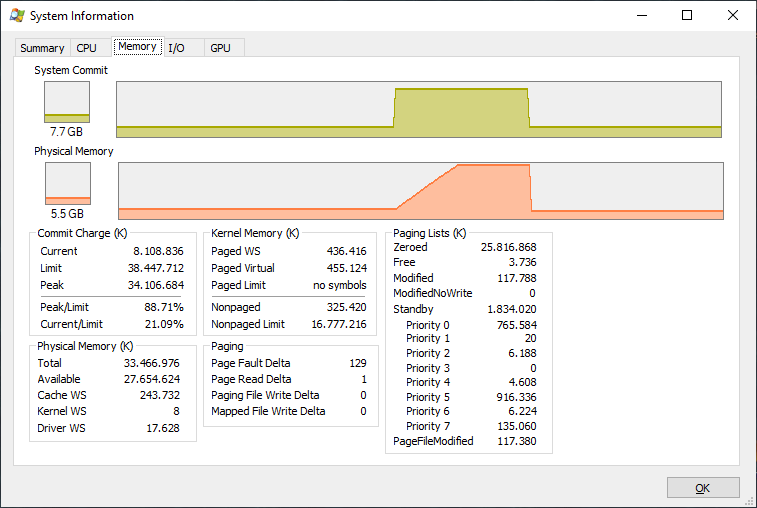Viewport: 757px width, 508px height.
Task: Click Zeroed value 25.816.868
Action: [x=508, y=247]
